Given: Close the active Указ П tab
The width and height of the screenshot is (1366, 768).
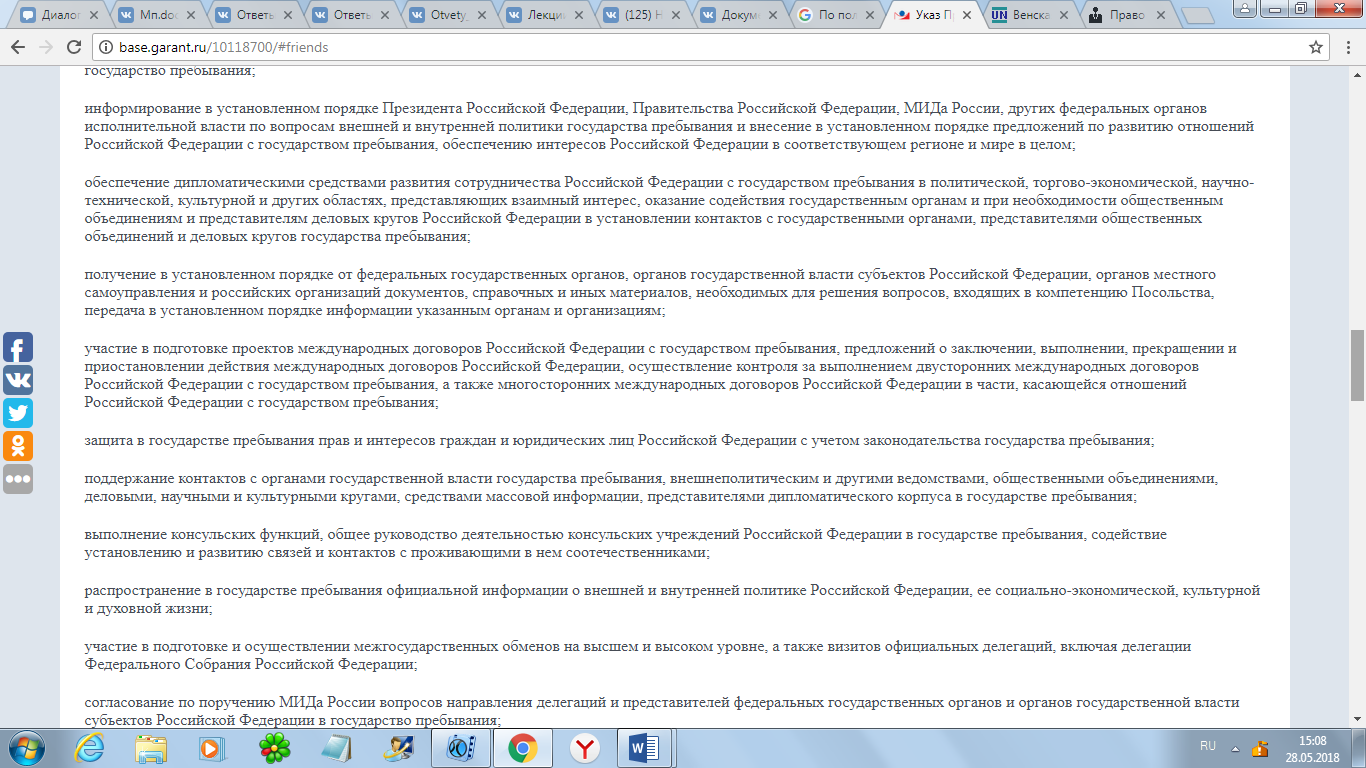Looking at the screenshot, I should coord(969,16).
